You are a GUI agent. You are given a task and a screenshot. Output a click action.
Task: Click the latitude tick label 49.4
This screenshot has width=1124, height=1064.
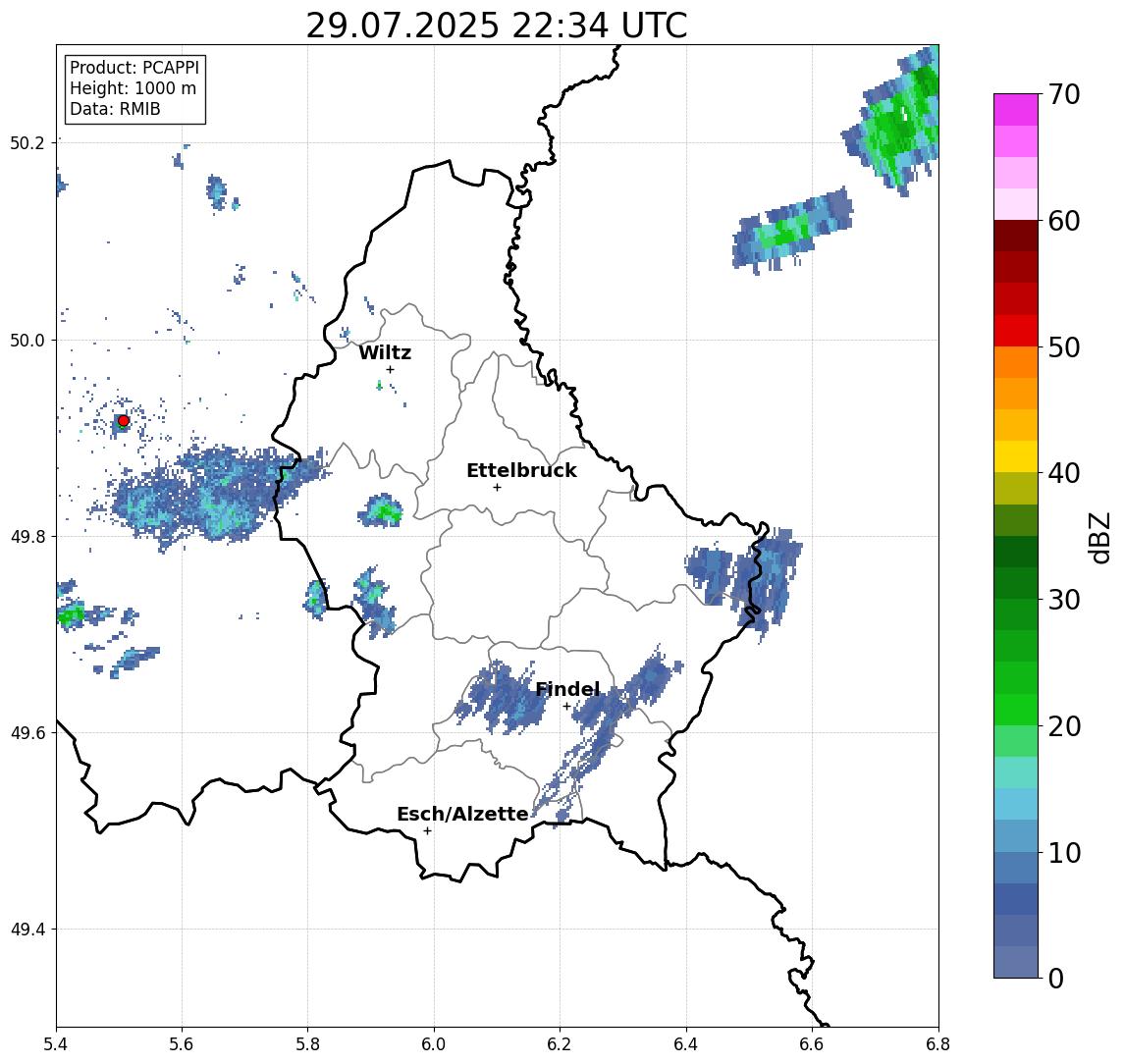tap(27, 930)
